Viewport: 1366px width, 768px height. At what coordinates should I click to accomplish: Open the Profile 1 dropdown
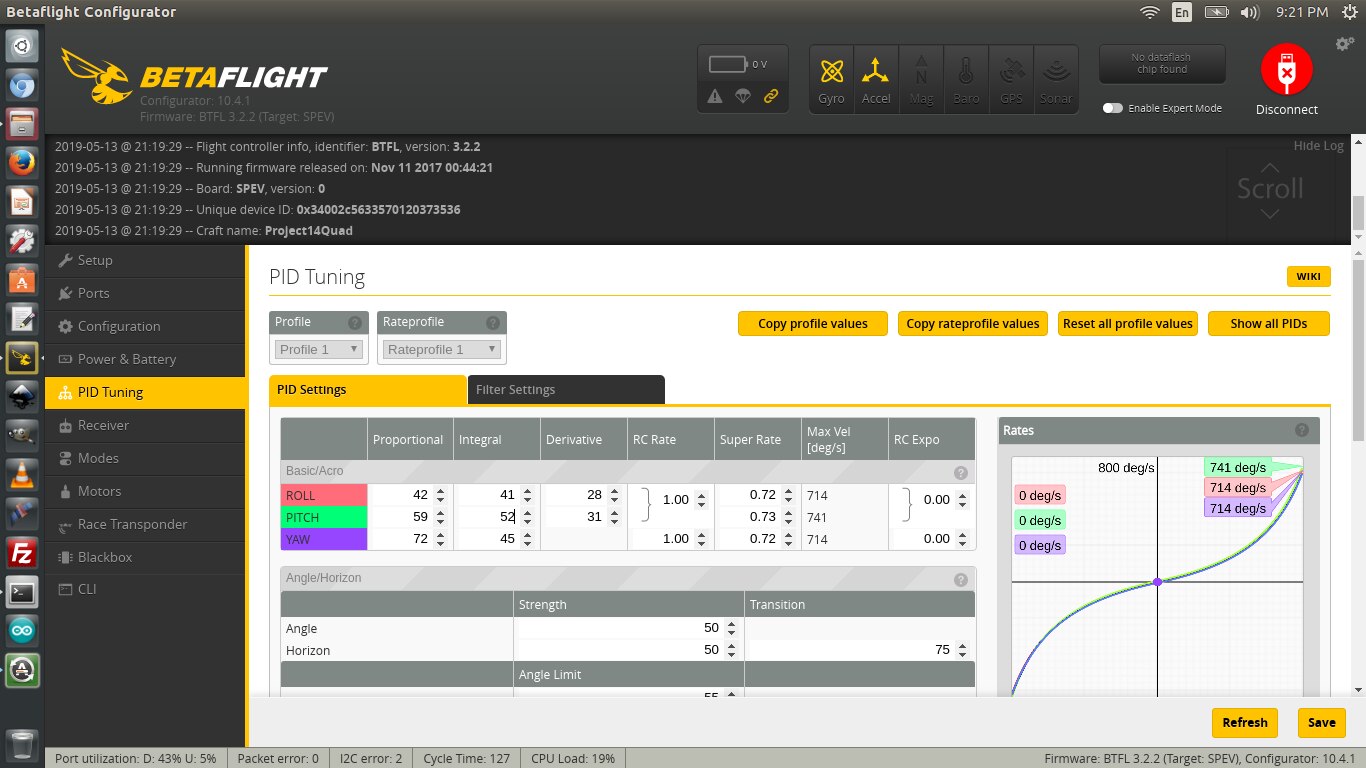click(319, 349)
